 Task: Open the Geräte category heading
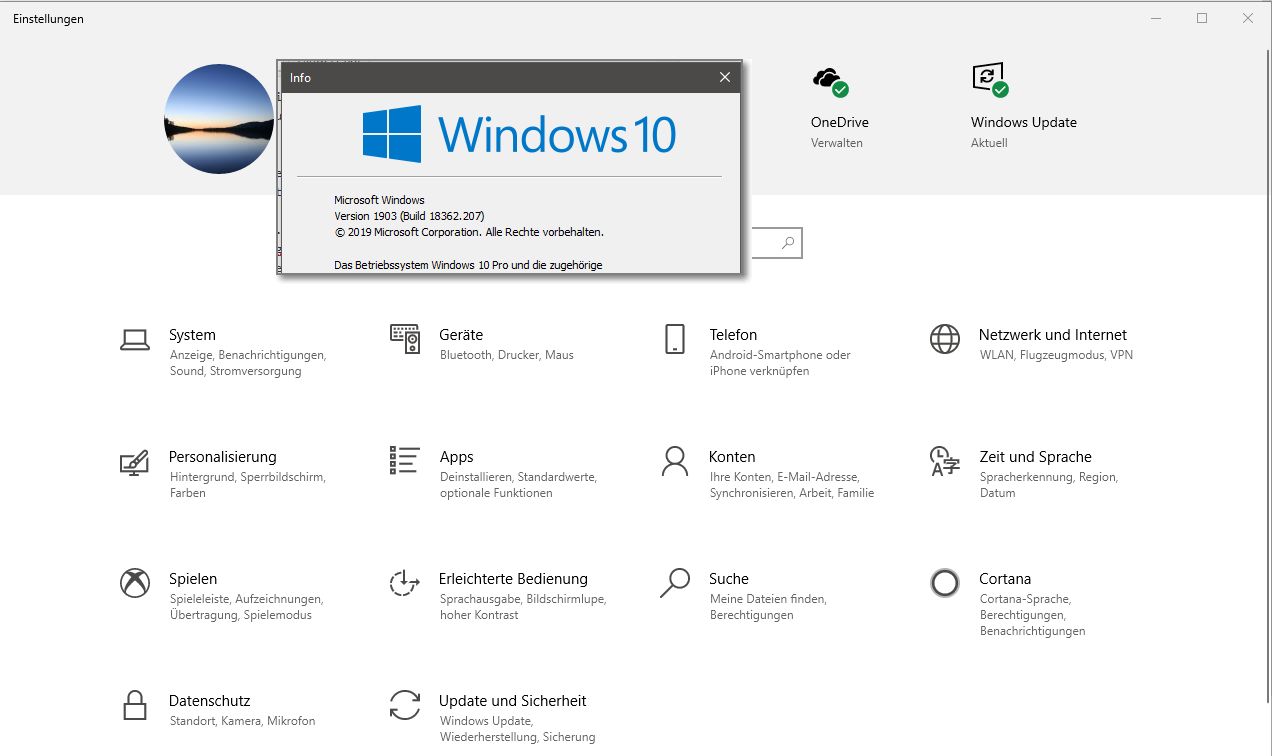point(461,335)
